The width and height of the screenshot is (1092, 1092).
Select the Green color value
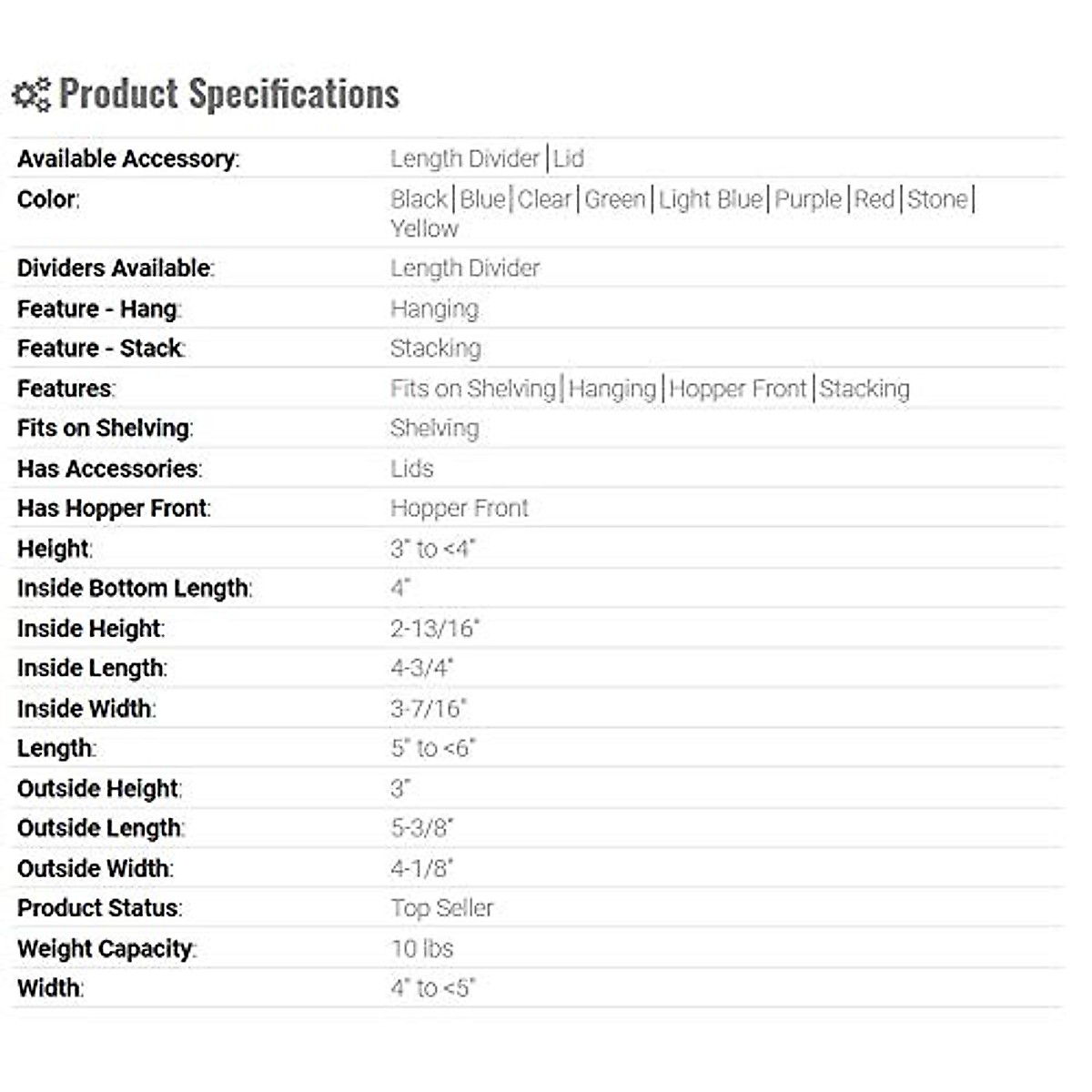pos(614,199)
